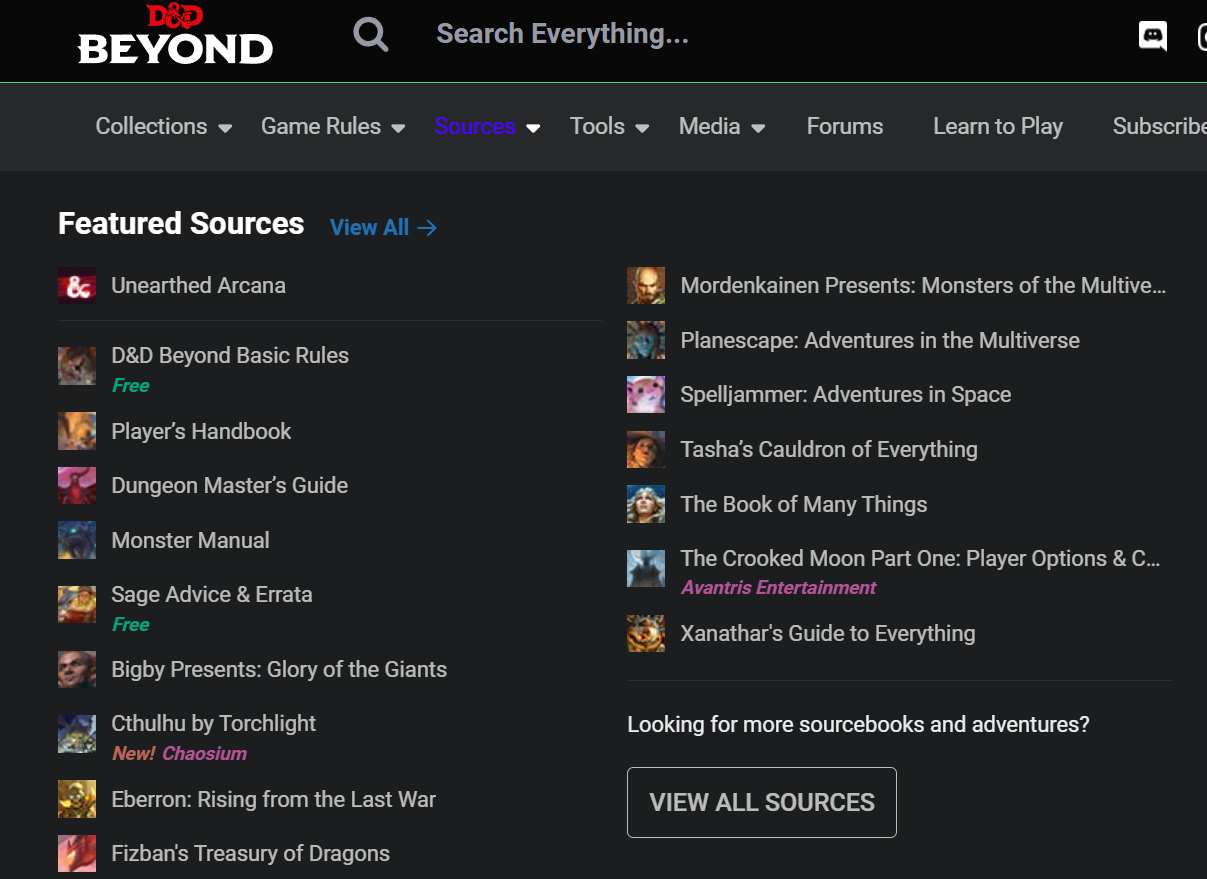
Task: Expand the Collections dropdown arrow
Action: click(225, 128)
